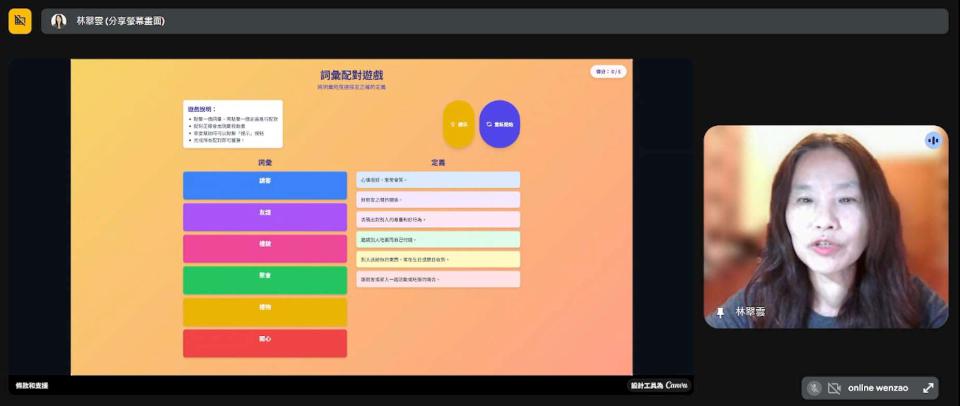Click the Canva logo in bottom bar
960x406 pixels.
pos(676,385)
